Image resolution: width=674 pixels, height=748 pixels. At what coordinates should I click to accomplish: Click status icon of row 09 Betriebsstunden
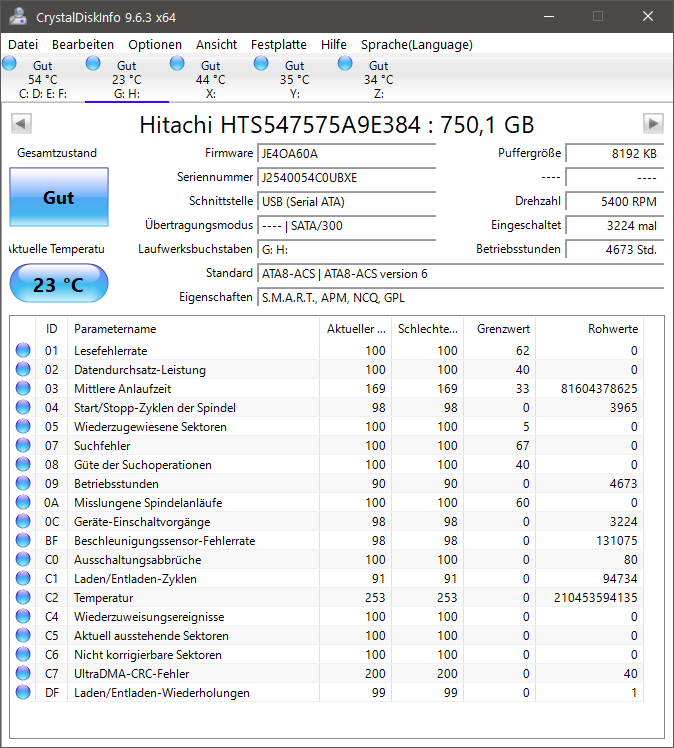pyautogui.click(x=23, y=483)
